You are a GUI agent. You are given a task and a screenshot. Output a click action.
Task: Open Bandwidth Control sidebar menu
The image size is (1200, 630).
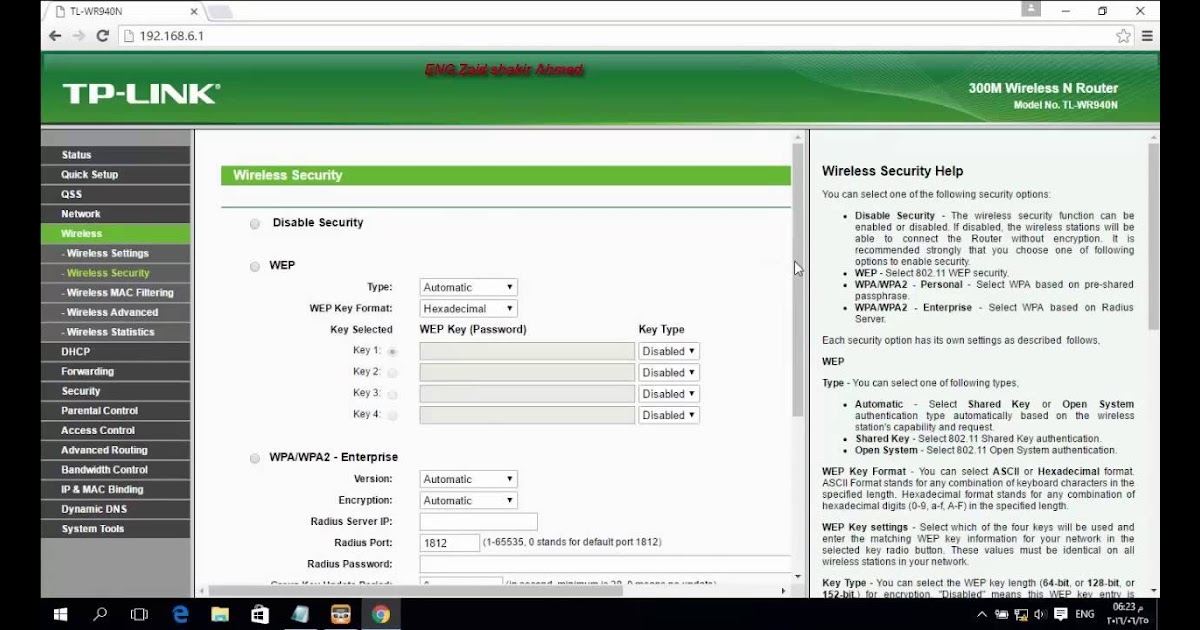tap(116, 470)
